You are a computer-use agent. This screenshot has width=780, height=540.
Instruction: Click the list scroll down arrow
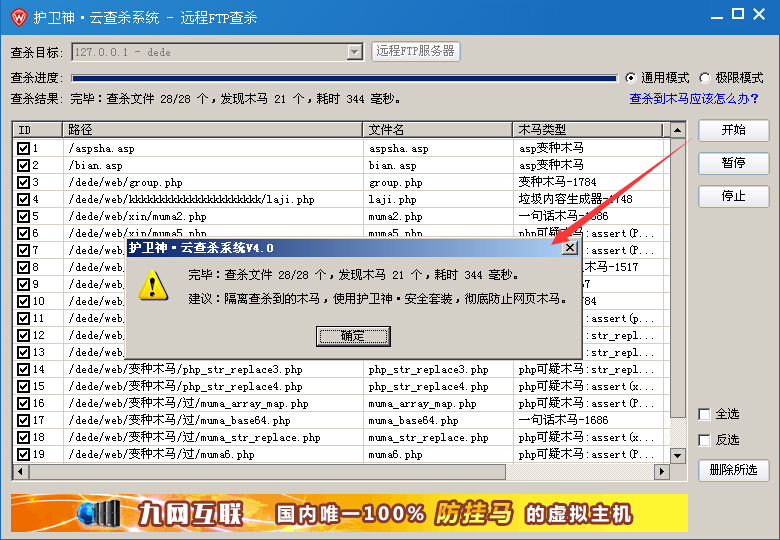point(678,455)
